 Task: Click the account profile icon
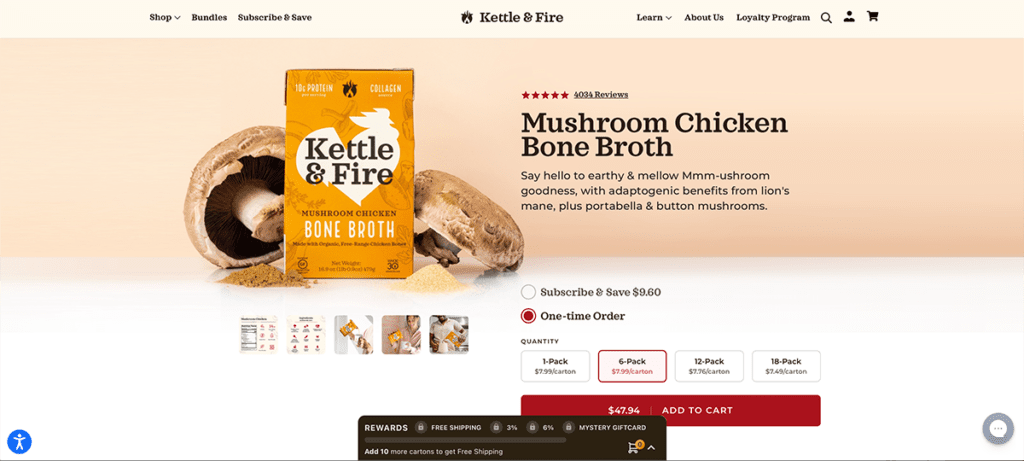(849, 17)
